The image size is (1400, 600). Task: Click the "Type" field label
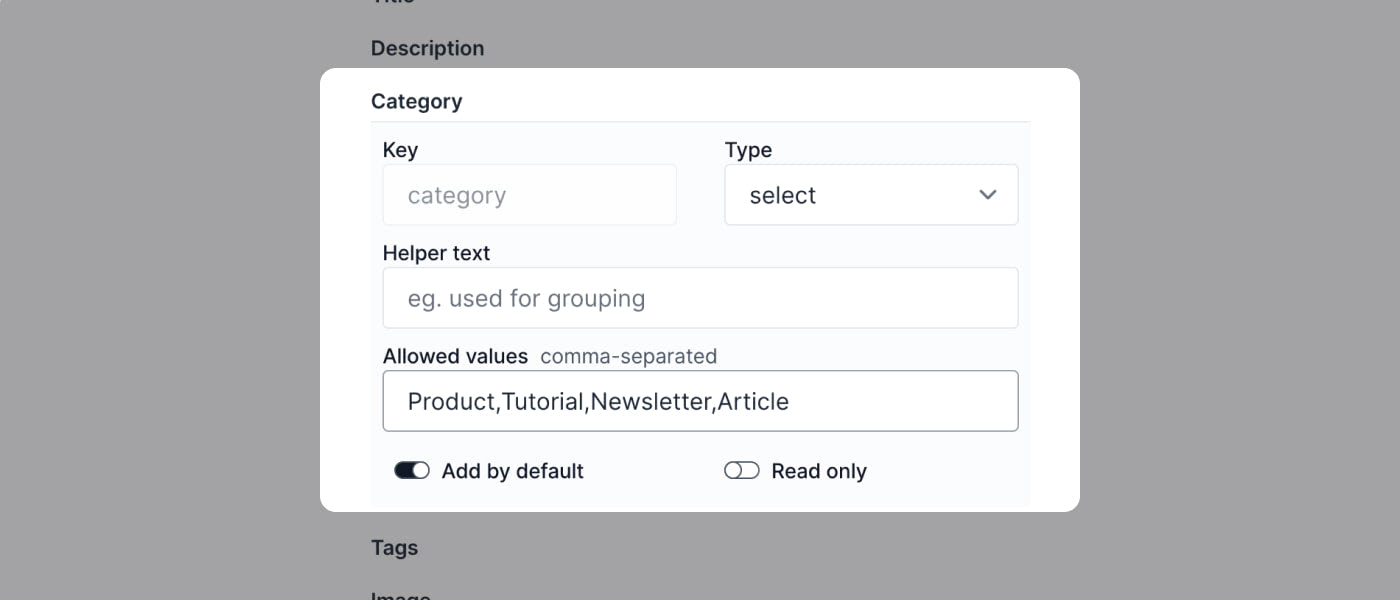(x=748, y=150)
